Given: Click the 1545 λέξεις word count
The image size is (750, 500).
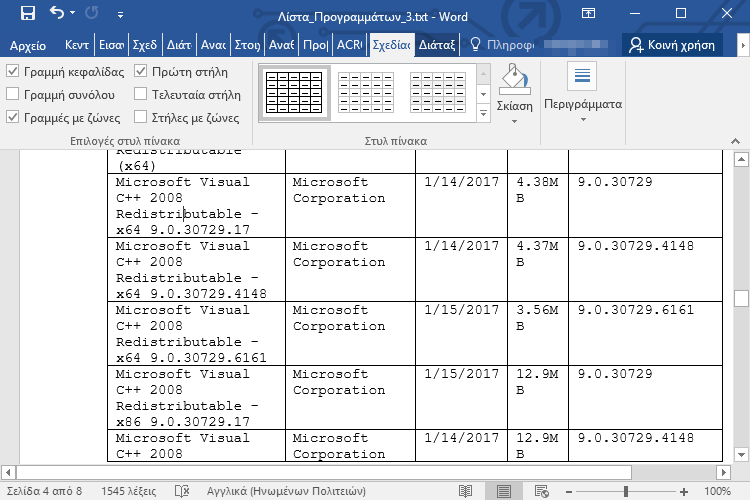Looking at the screenshot, I should click(x=129, y=491).
